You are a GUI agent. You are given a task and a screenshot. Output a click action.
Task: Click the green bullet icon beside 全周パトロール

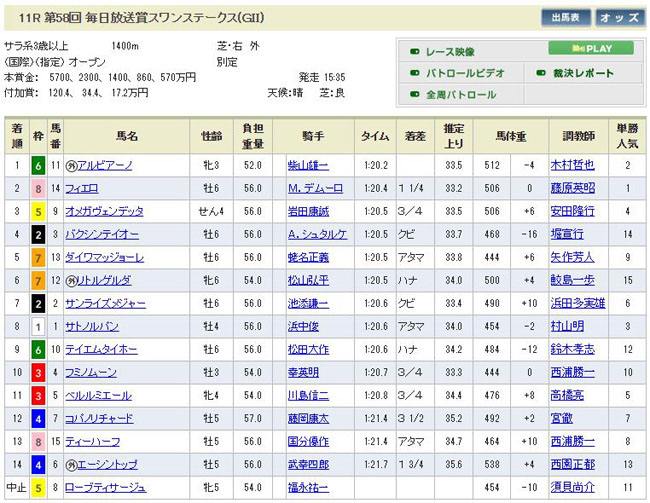(x=414, y=95)
